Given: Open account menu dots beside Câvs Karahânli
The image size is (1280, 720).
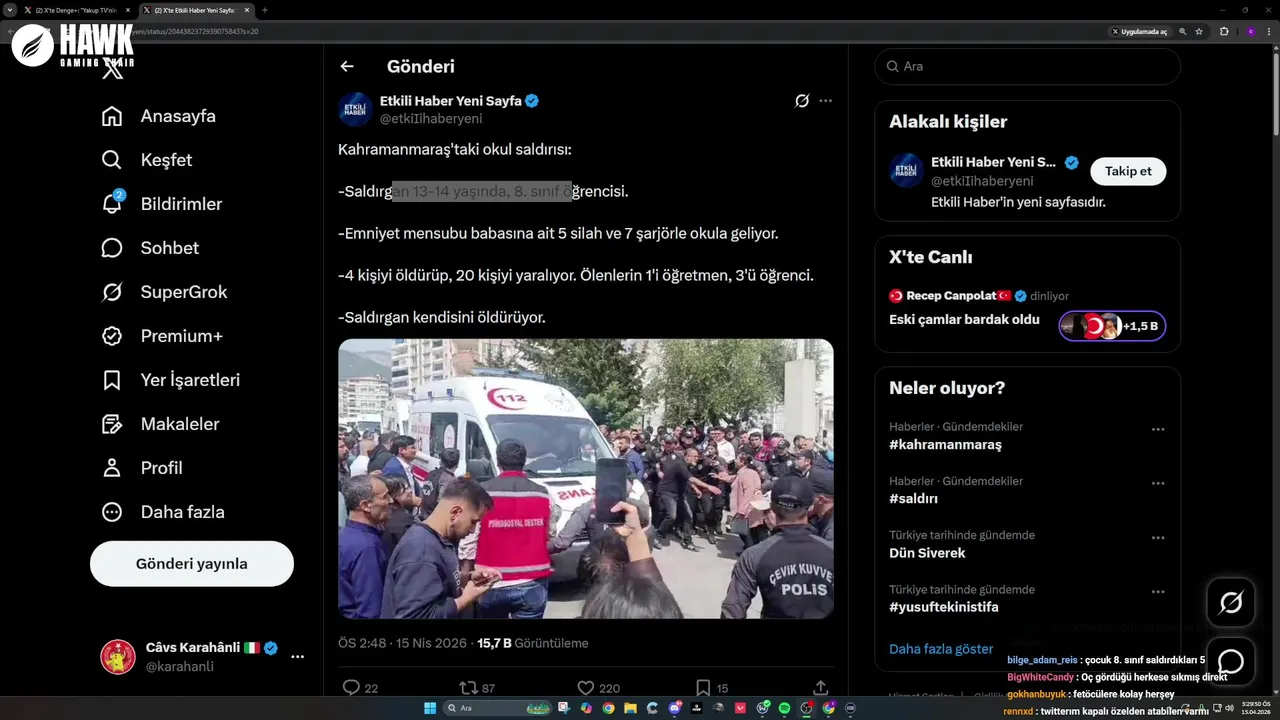Looking at the screenshot, I should tap(297, 657).
